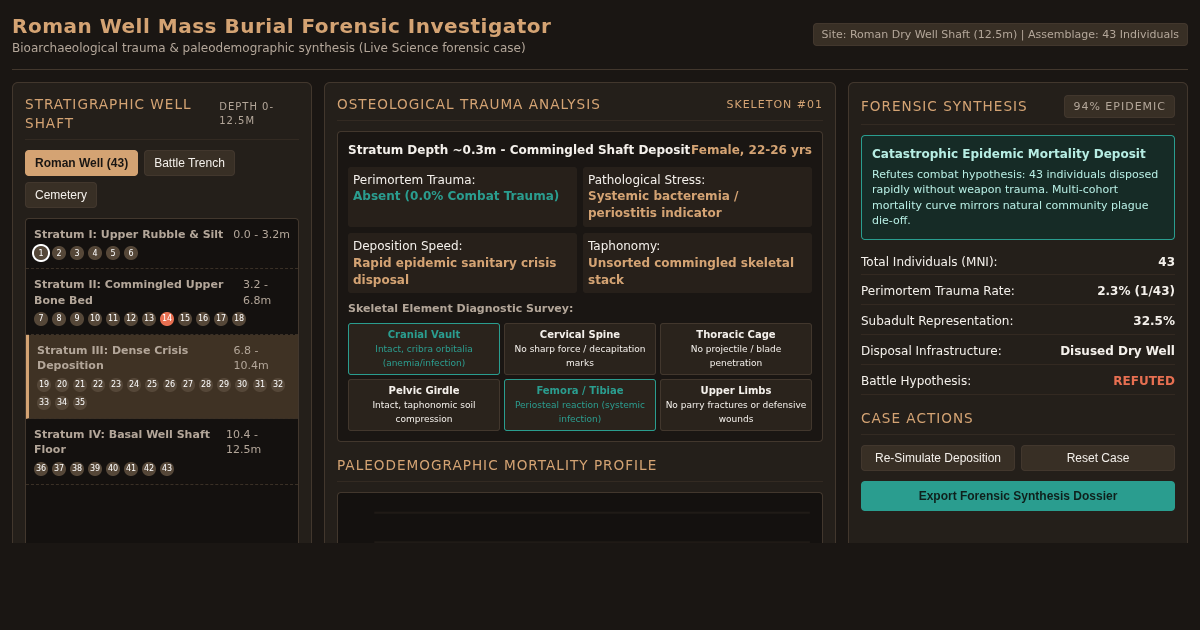Select Stratum II: Commingled Upper Bone Bed row
1200x630 pixels.
(162, 302)
